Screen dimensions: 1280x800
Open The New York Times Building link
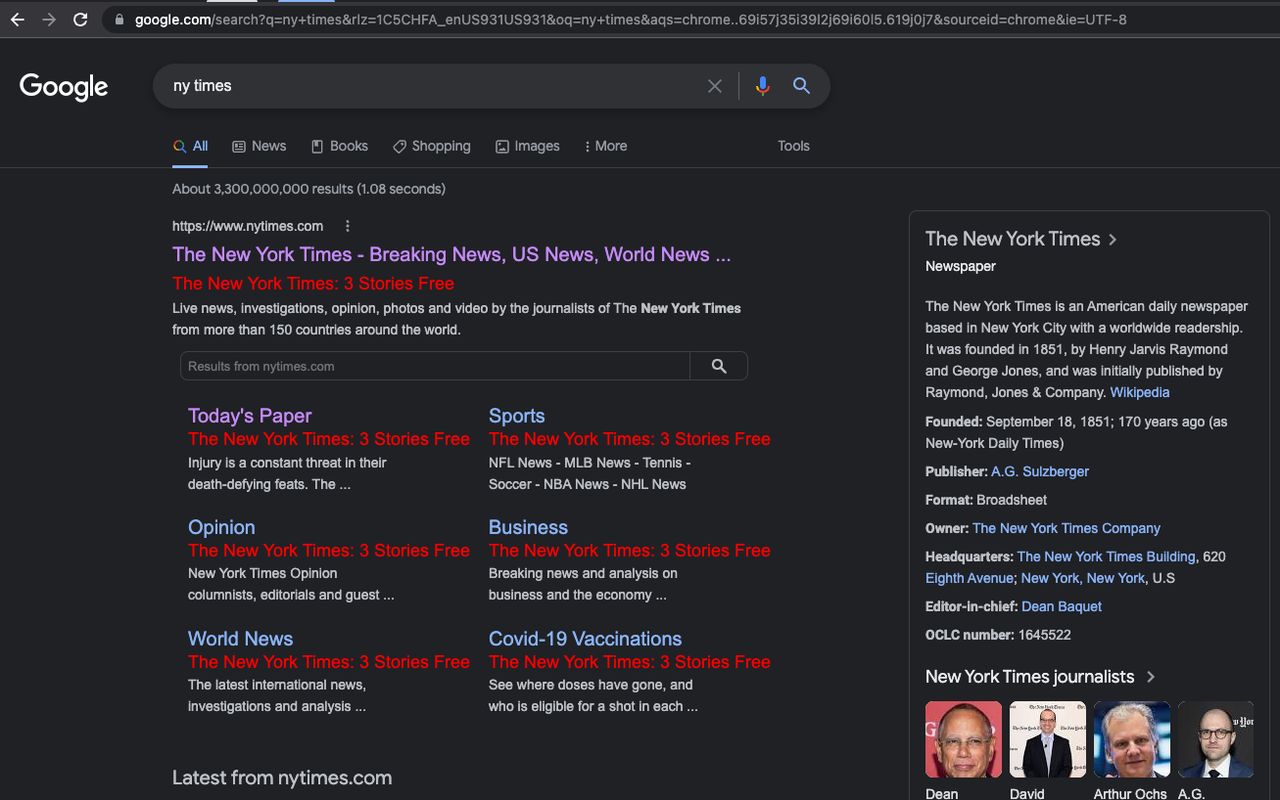tap(1106, 556)
